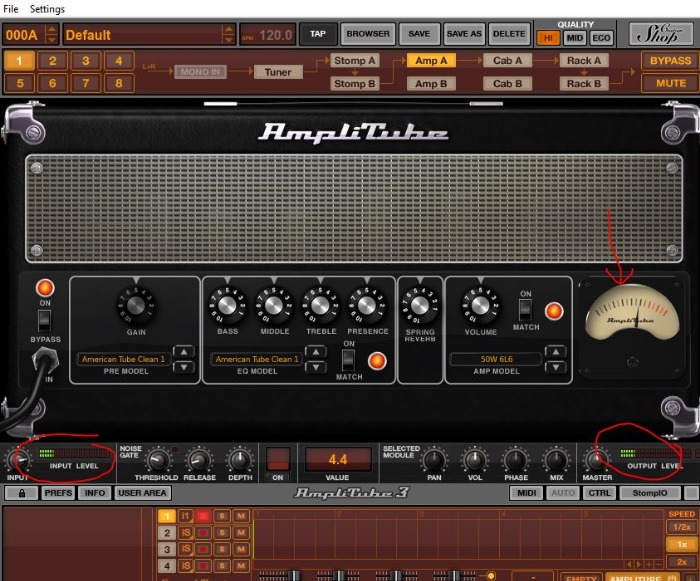Open the Cab A module
Viewport: 700px width, 581px height.
(x=507, y=60)
